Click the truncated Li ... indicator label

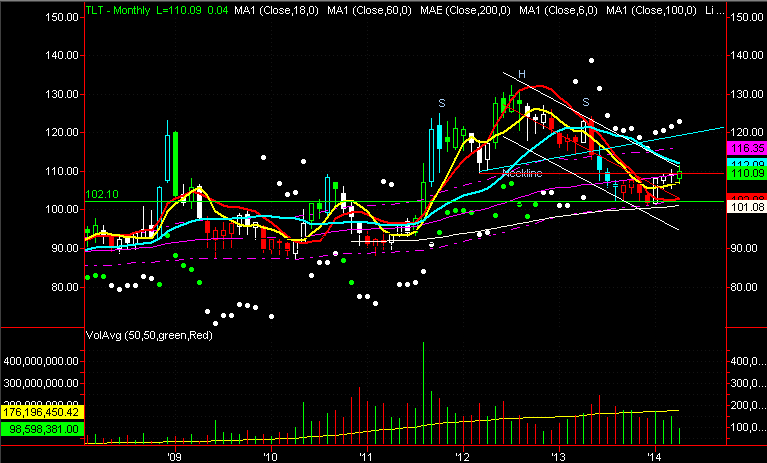(715, 10)
